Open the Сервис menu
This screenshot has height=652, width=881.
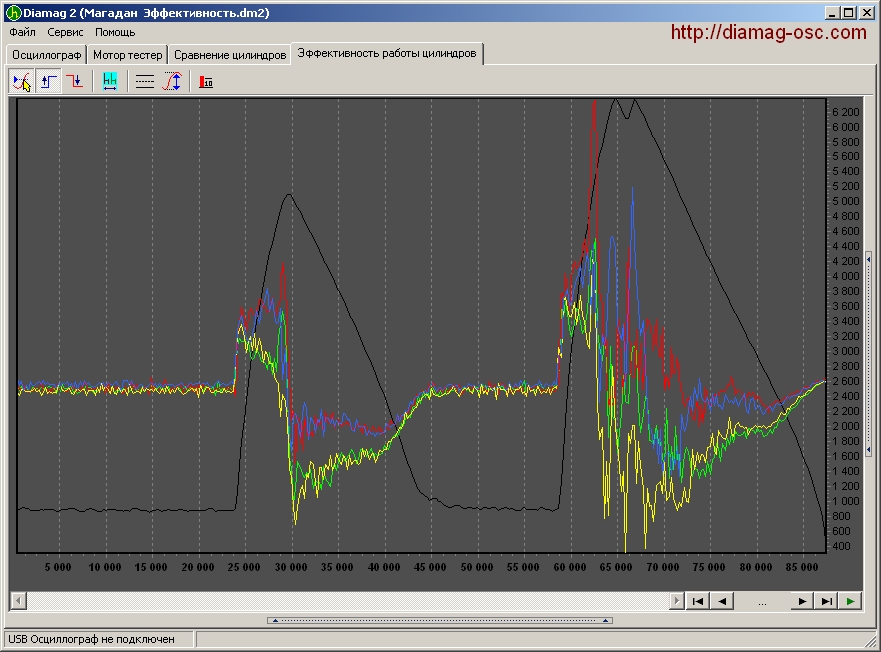pos(65,32)
